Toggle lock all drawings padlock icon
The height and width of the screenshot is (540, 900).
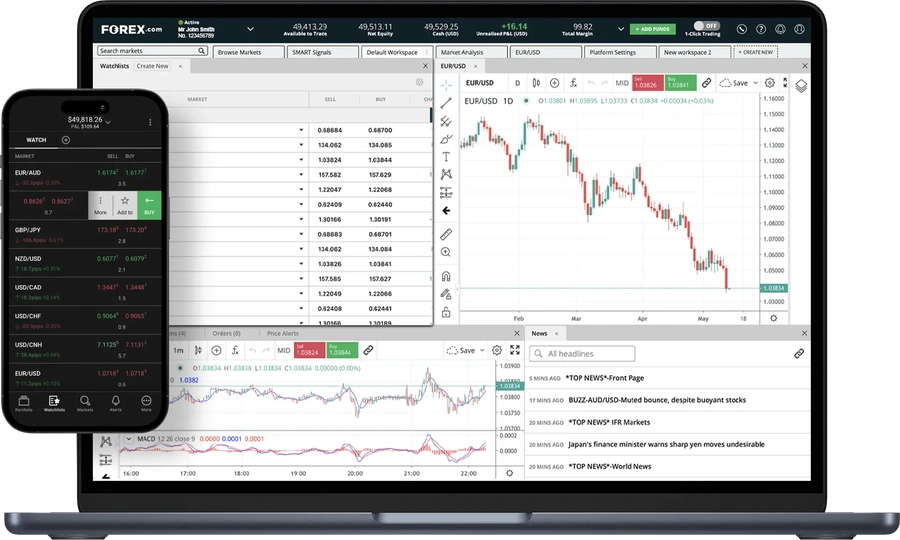446,313
